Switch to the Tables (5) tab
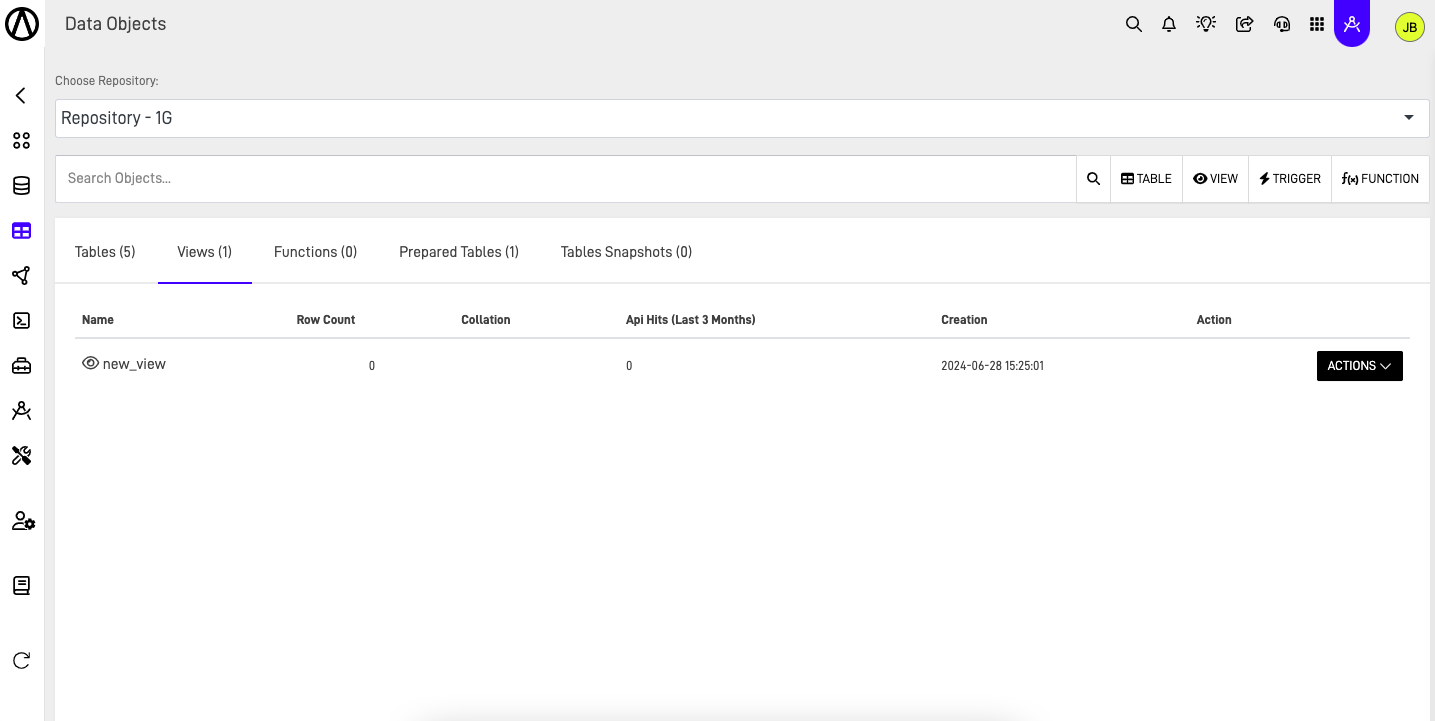 [105, 252]
